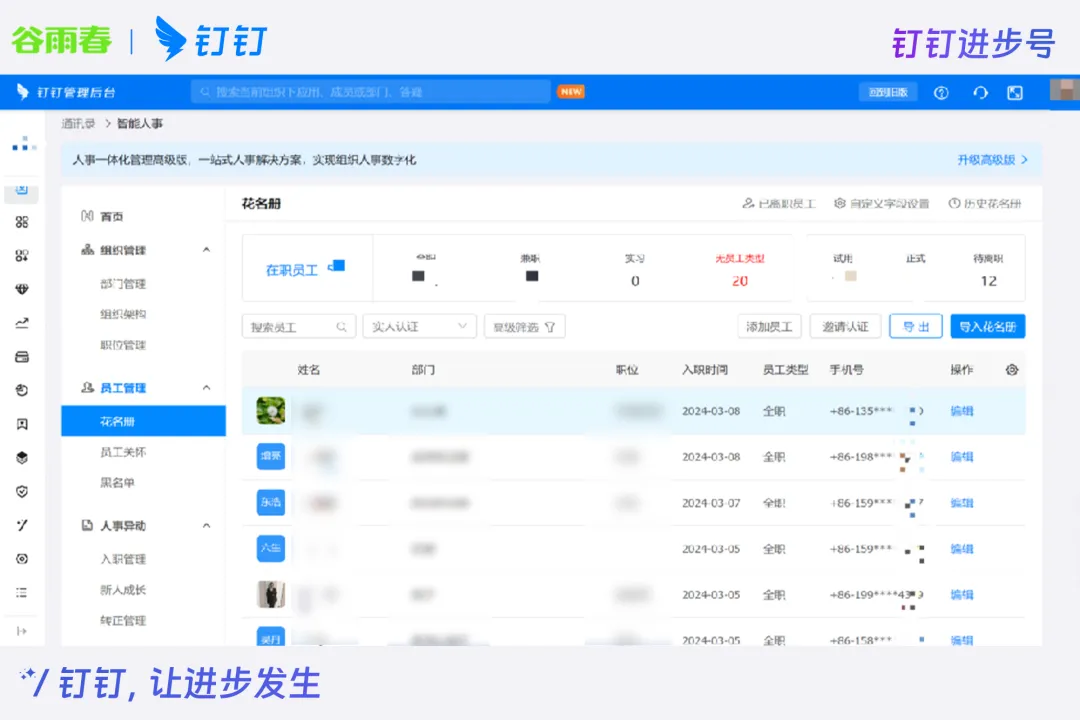
Task: Open the 实人认证 dropdown filter
Action: (x=419, y=327)
